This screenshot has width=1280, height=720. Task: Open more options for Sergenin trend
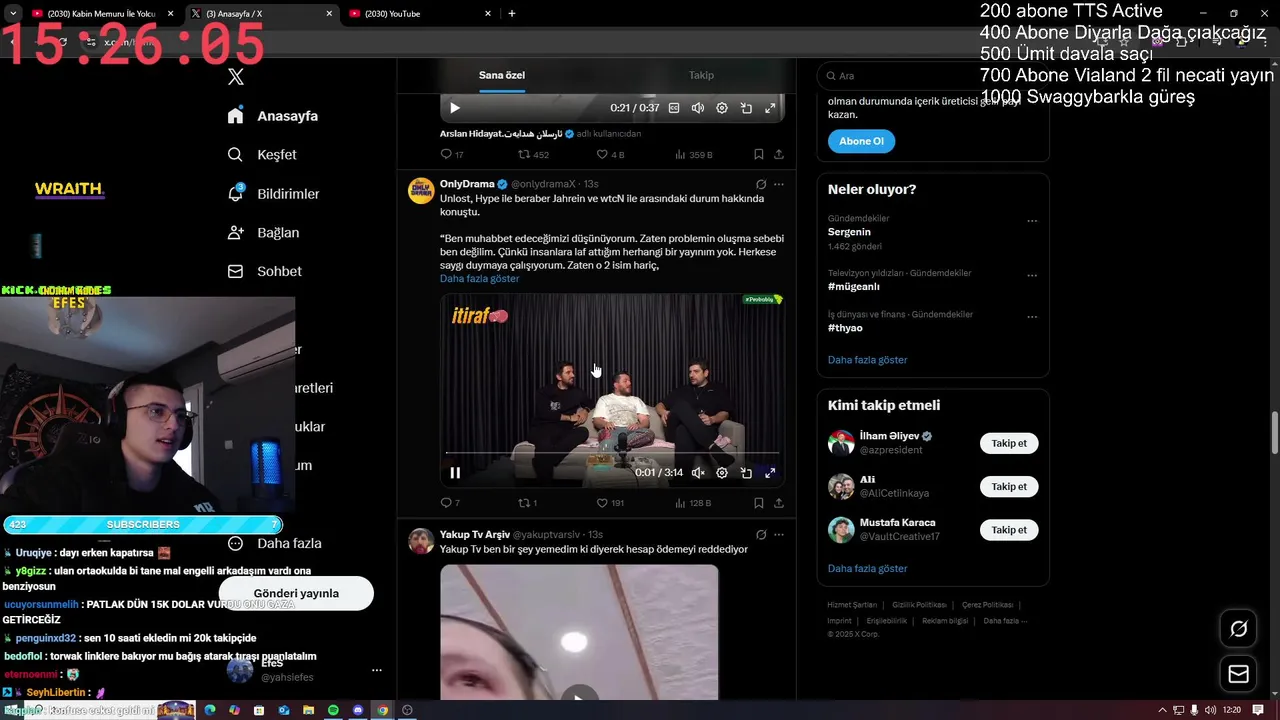point(1032,221)
